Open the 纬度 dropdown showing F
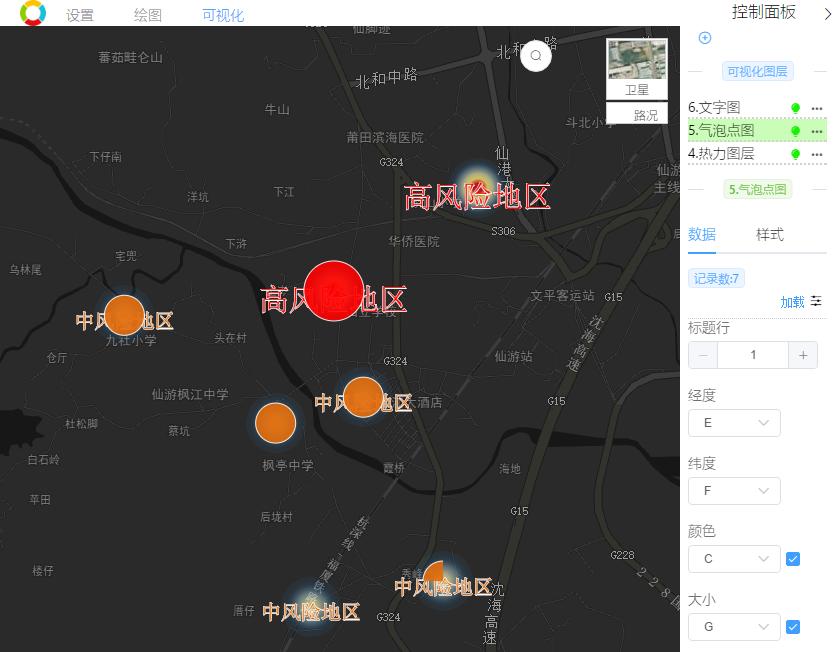 734,491
